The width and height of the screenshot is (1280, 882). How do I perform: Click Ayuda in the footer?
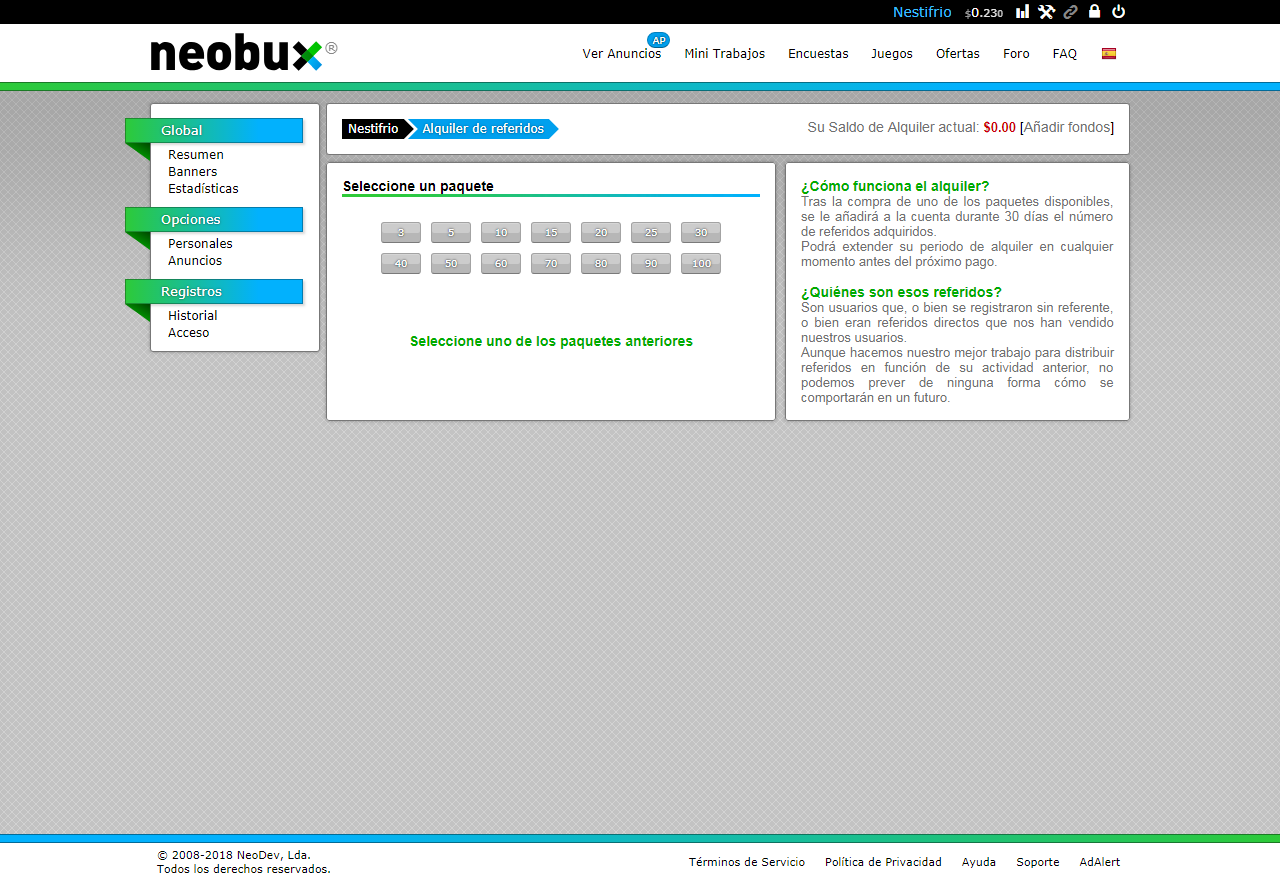tap(979, 862)
